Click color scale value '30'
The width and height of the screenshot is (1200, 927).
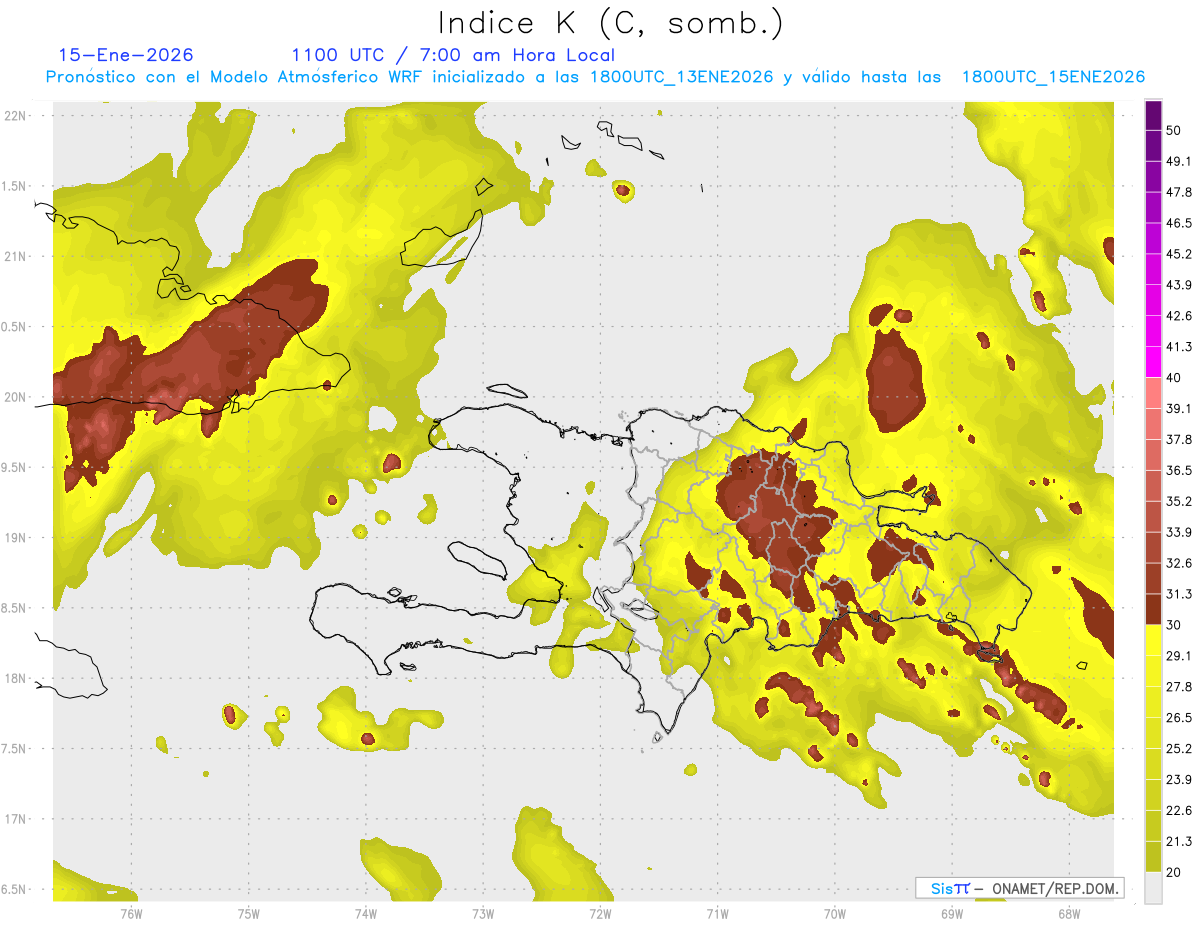pyautogui.click(x=1174, y=624)
